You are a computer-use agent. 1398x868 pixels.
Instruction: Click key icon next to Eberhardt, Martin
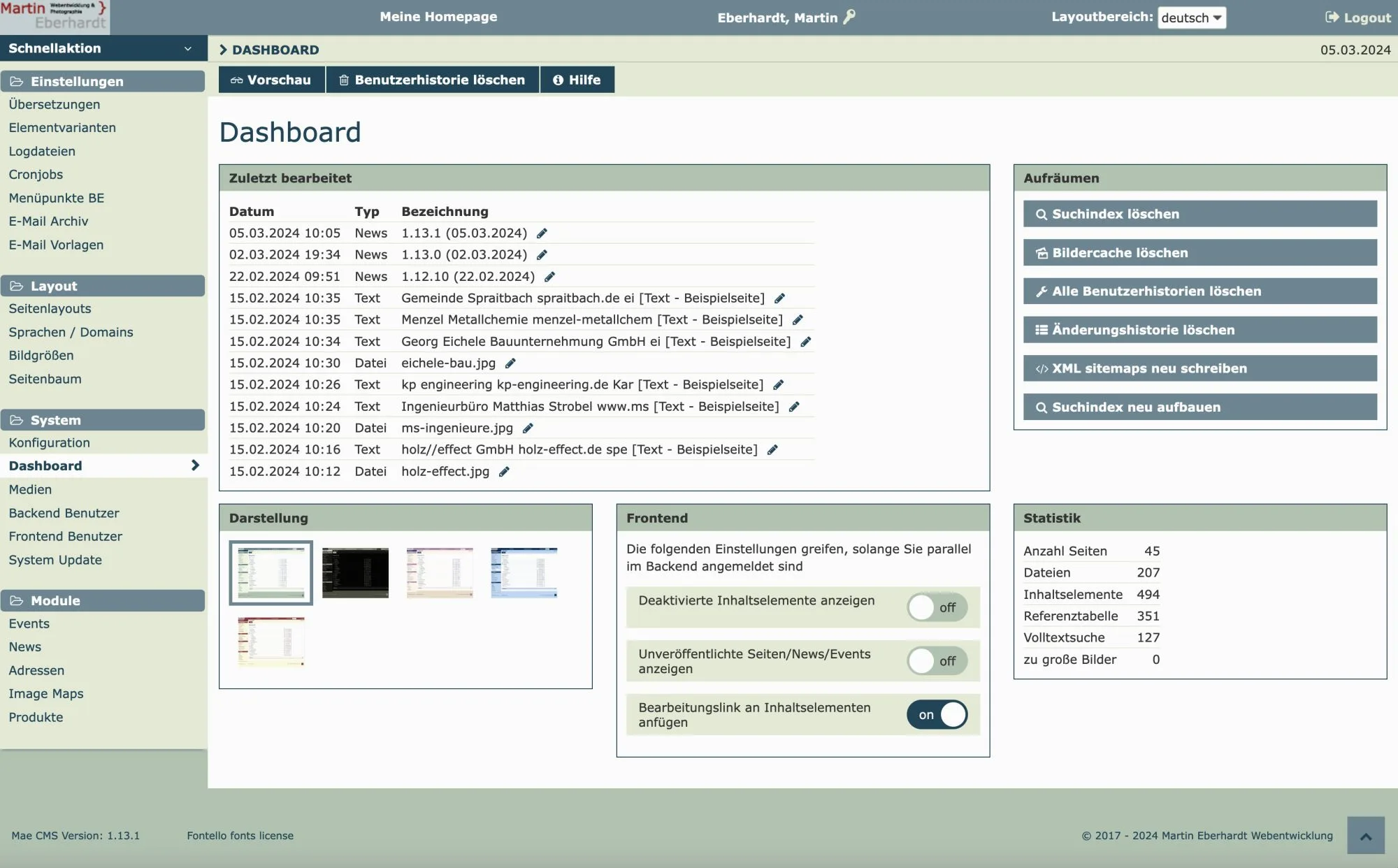[x=849, y=17]
